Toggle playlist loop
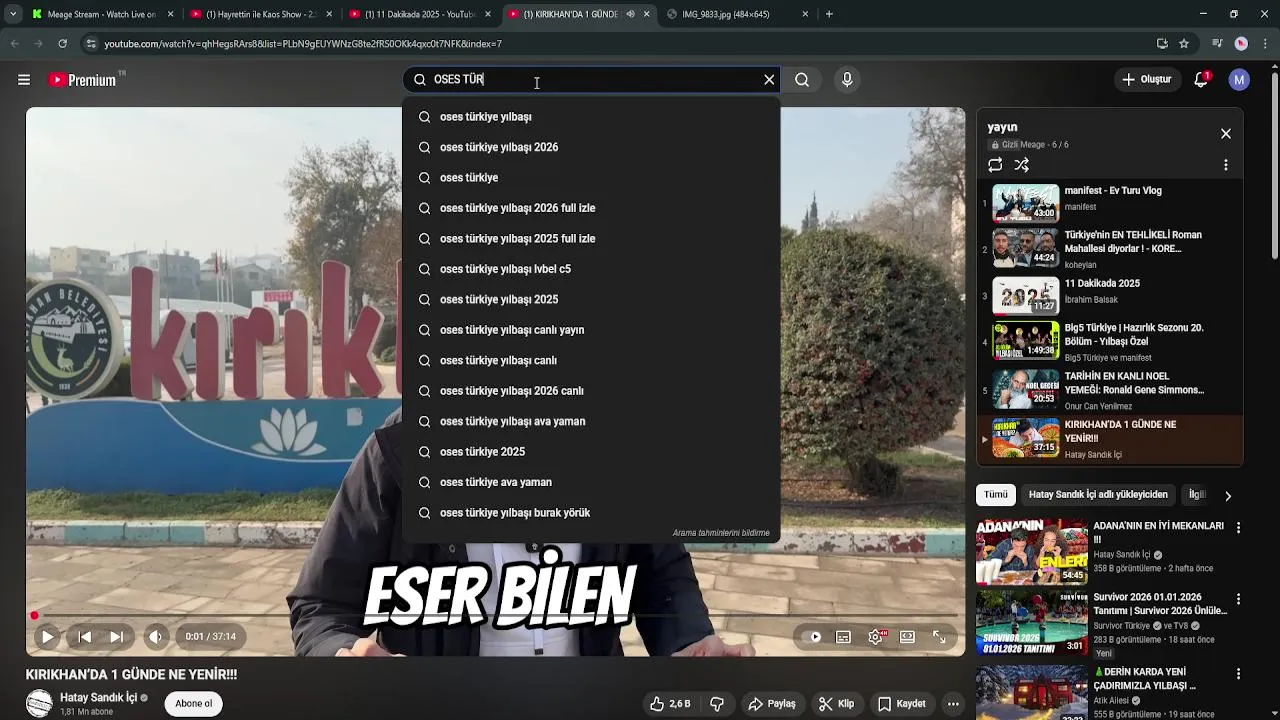Image resolution: width=1280 pixels, height=720 pixels. (x=995, y=165)
